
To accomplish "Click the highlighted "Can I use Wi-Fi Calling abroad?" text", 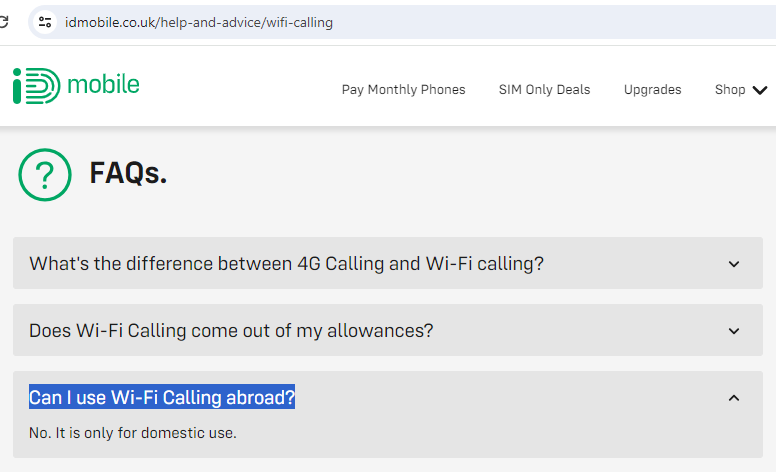I will pyautogui.click(x=162, y=397).
